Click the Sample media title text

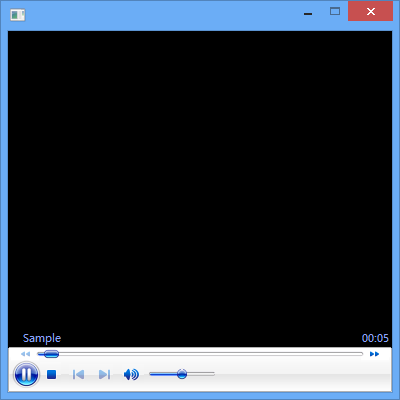tap(42, 338)
